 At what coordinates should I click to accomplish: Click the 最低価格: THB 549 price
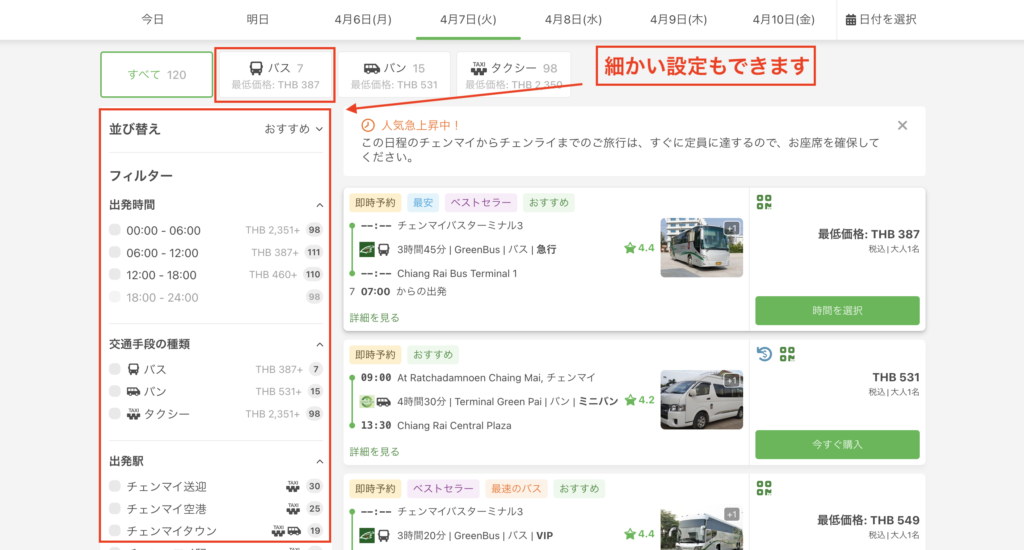click(868, 520)
